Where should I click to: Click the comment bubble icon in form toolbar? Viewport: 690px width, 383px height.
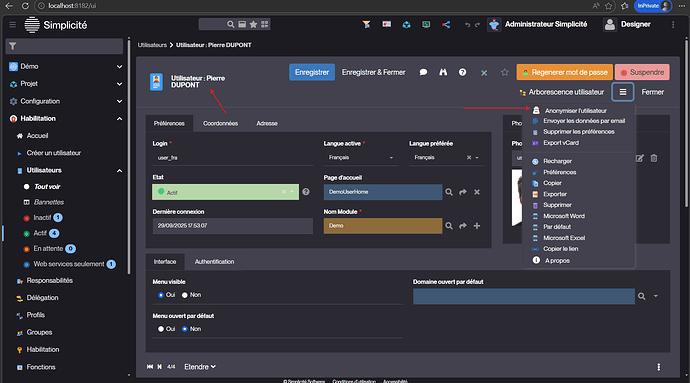pos(423,72)
